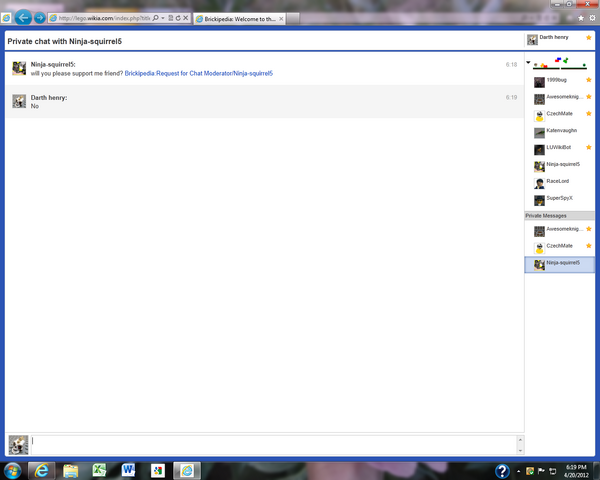The image size is (600, 480).
Task: Refresh the page with the reload icon
Action: coord(178,18)
